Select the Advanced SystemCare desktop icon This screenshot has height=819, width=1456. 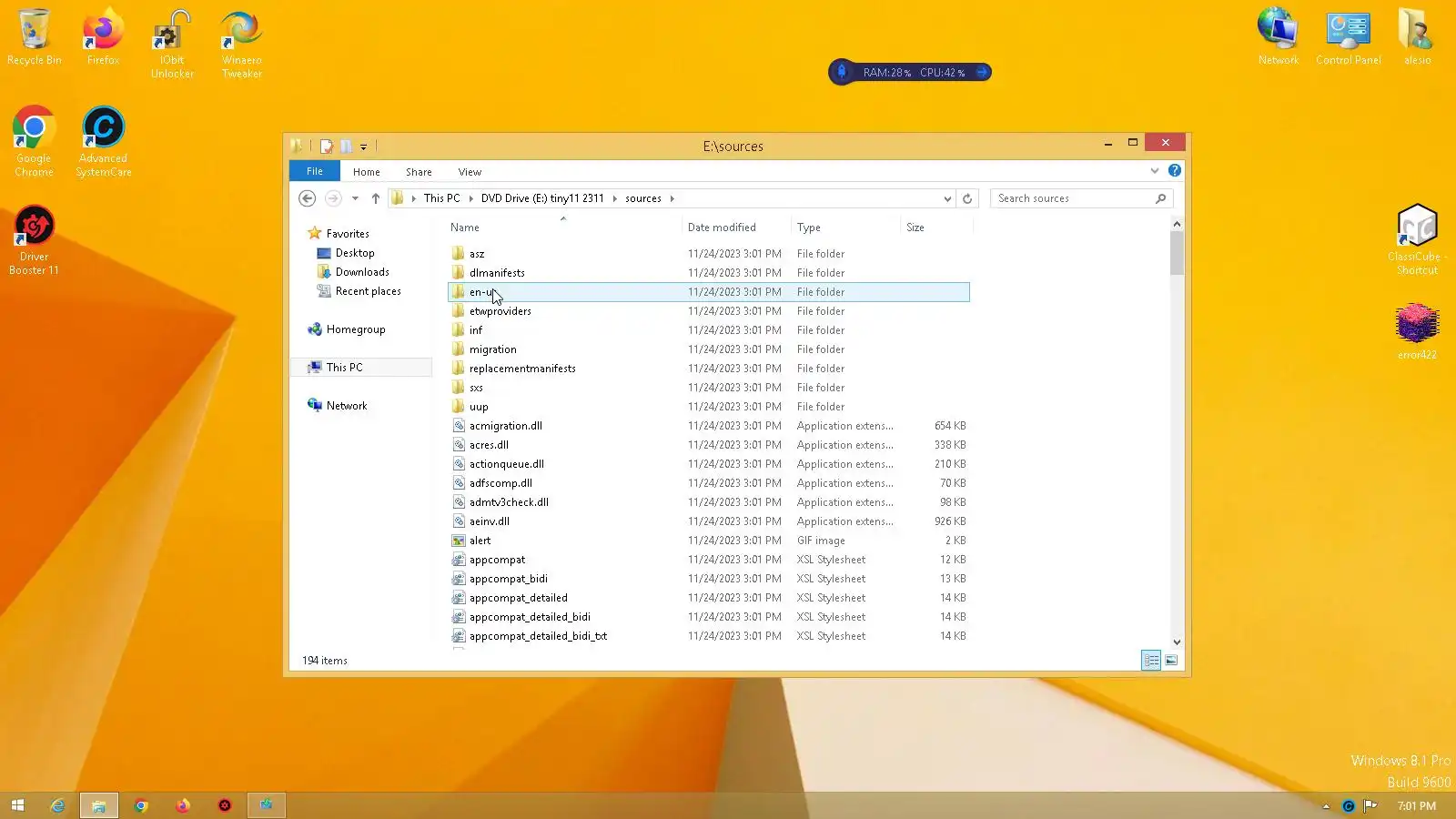pyautogui.click(x=103, y=141)
